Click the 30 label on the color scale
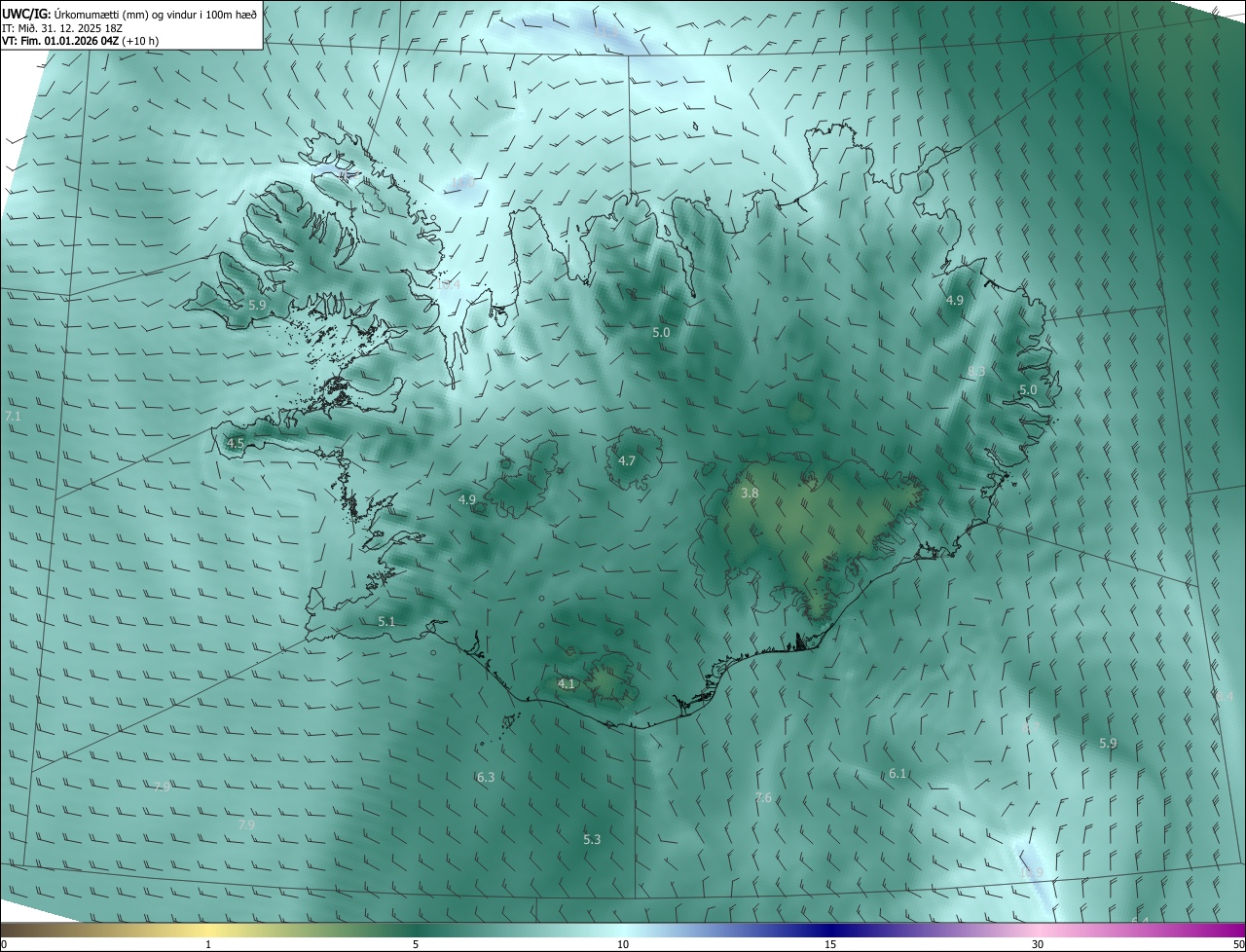Viewport: 1246px width, 952px height. pos(1038,944)
